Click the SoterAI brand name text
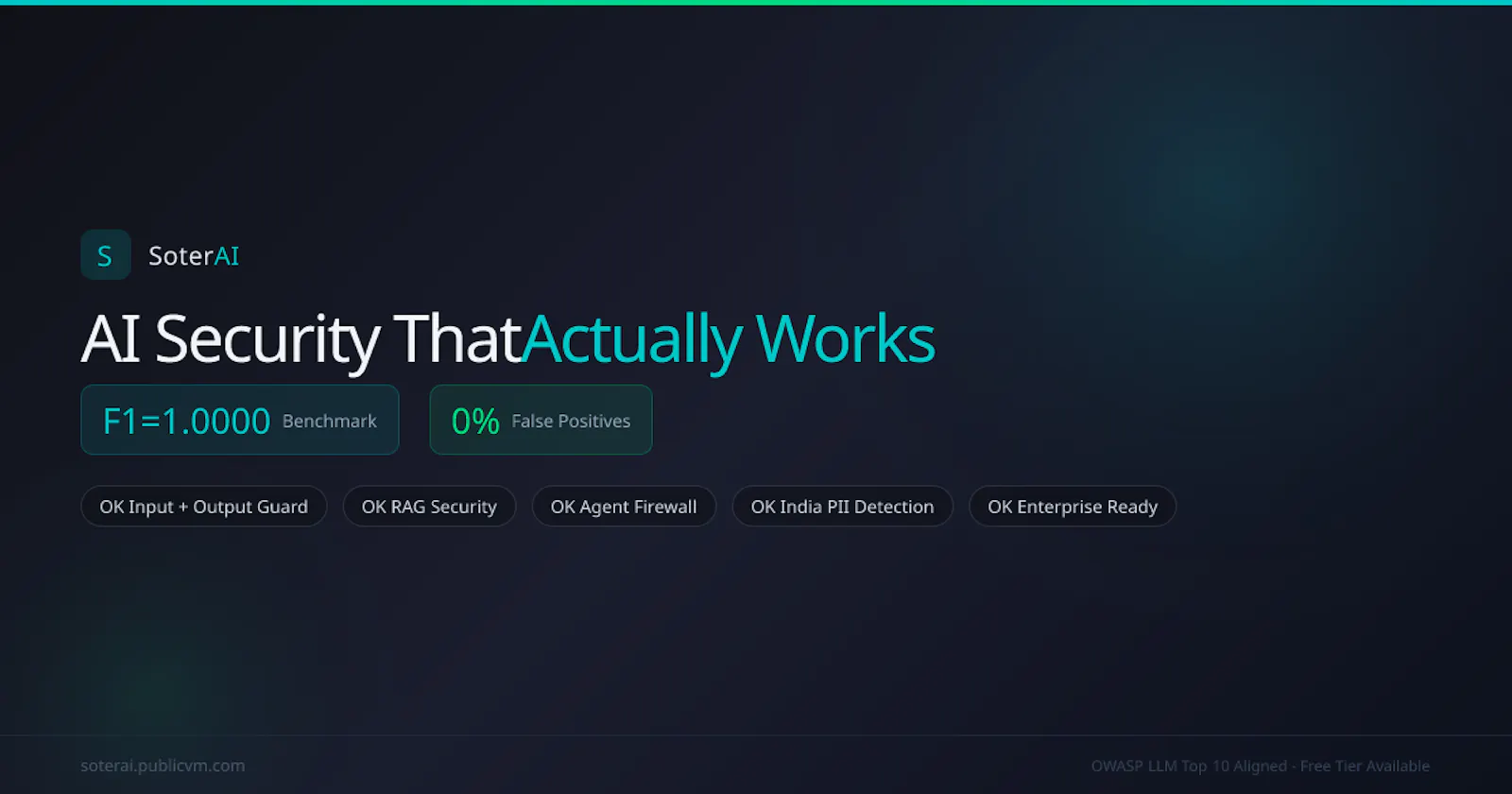1512x794 pixels. coord(194,256)
